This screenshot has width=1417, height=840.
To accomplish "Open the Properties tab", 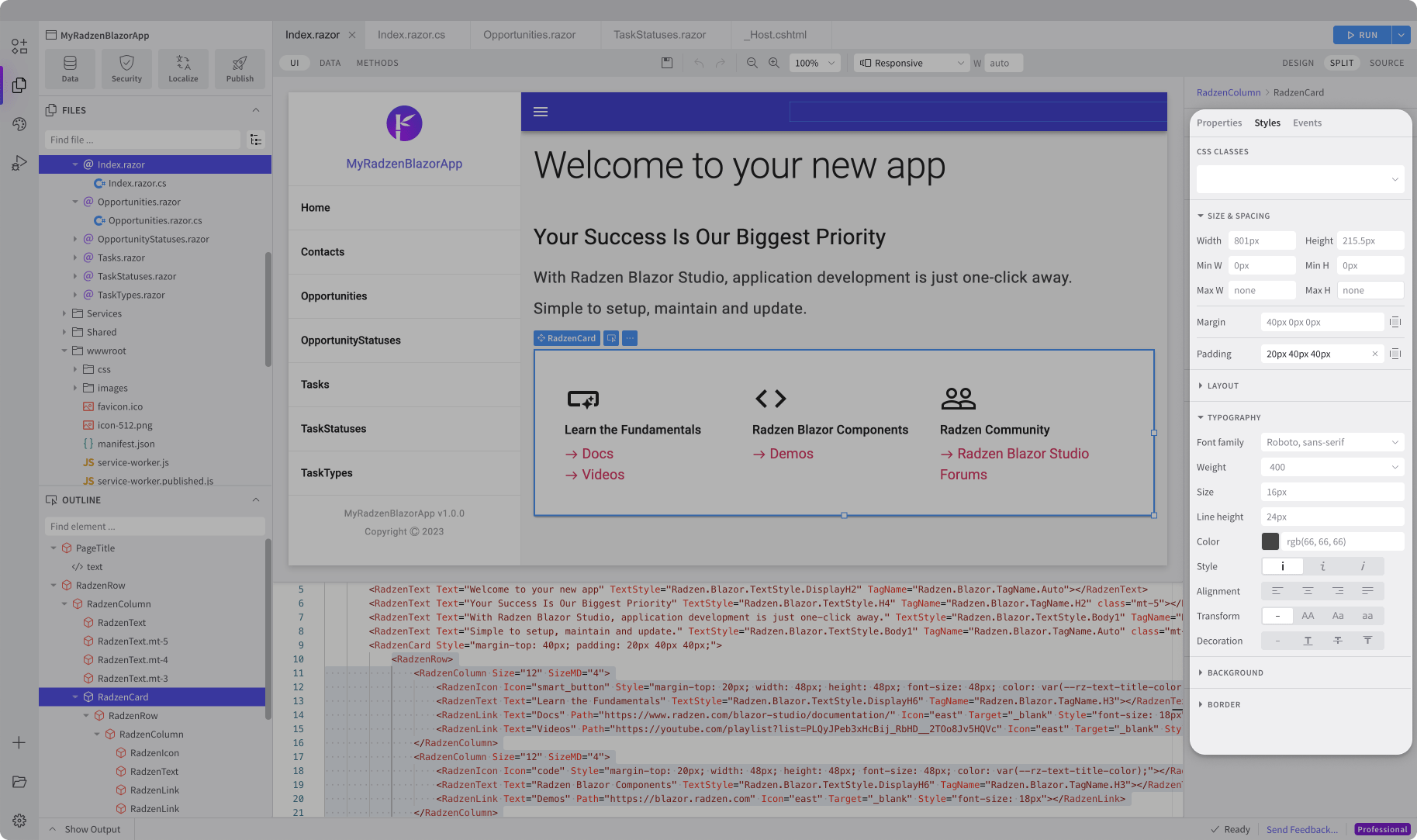I will point(1219,123).
